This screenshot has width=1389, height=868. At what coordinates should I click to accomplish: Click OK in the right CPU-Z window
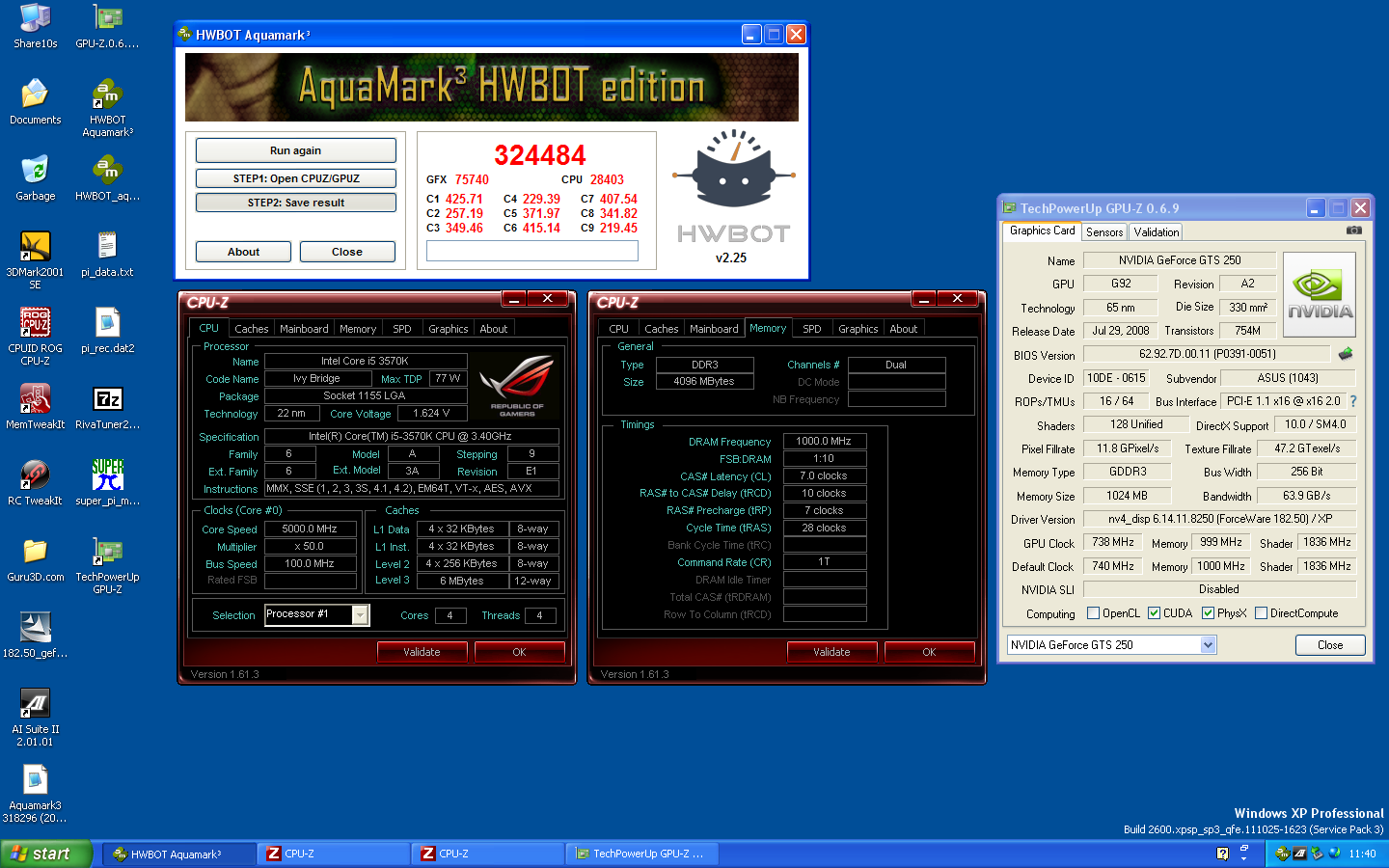pos(929,652)
